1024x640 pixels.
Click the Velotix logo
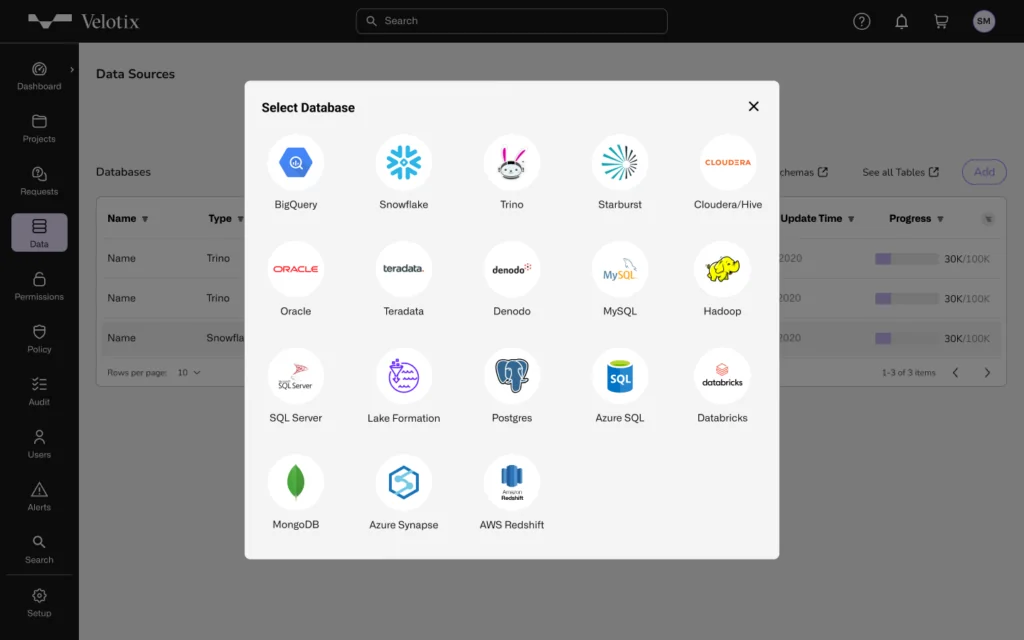click(84, 22)
